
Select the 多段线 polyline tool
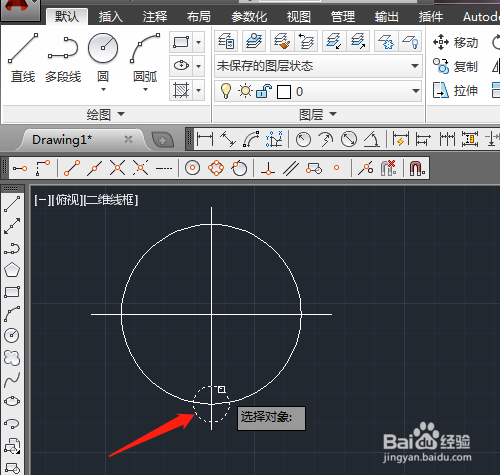pos(63,58)
